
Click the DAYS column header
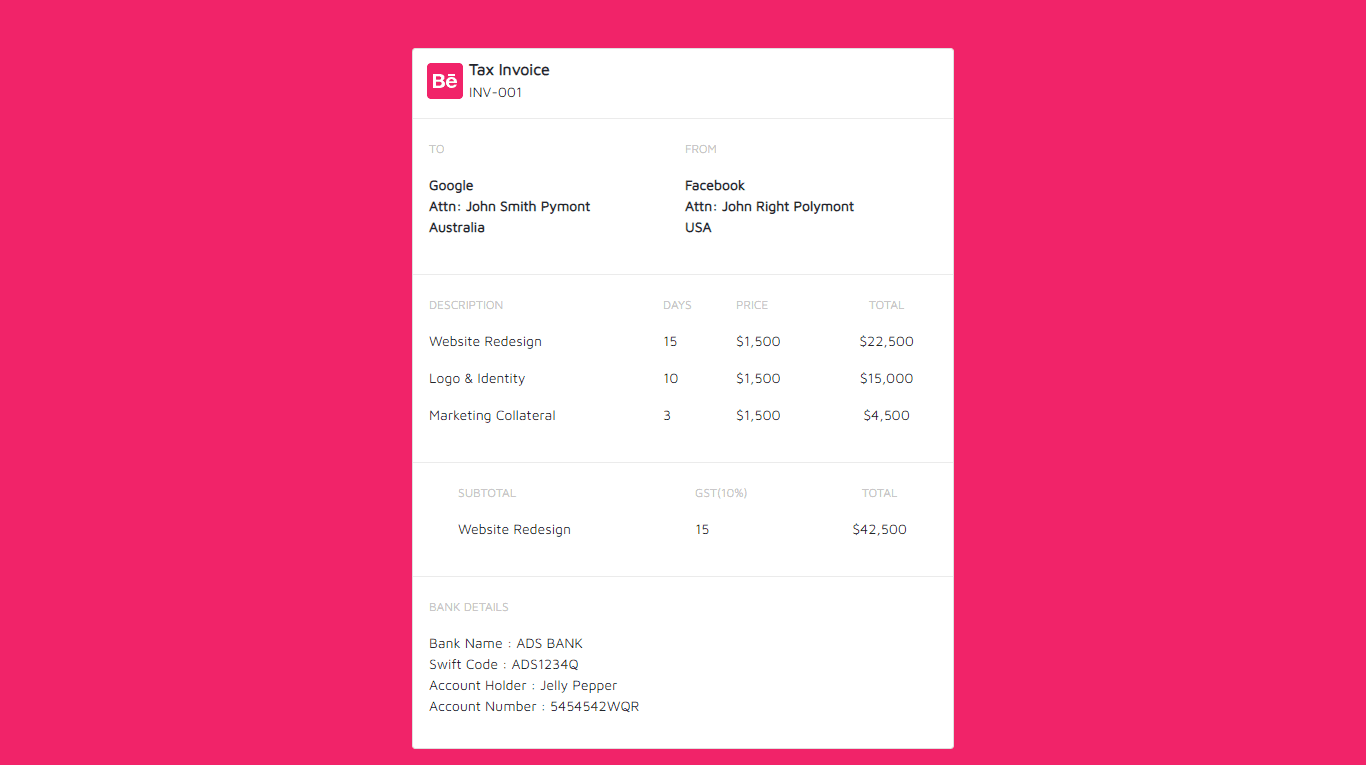point(677,305)
